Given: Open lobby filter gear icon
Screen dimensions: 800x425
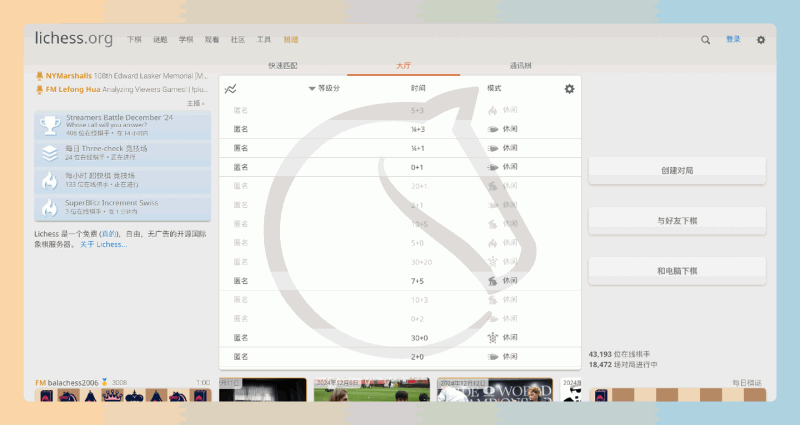Looking at the screenshot, I should pos(569,89).
